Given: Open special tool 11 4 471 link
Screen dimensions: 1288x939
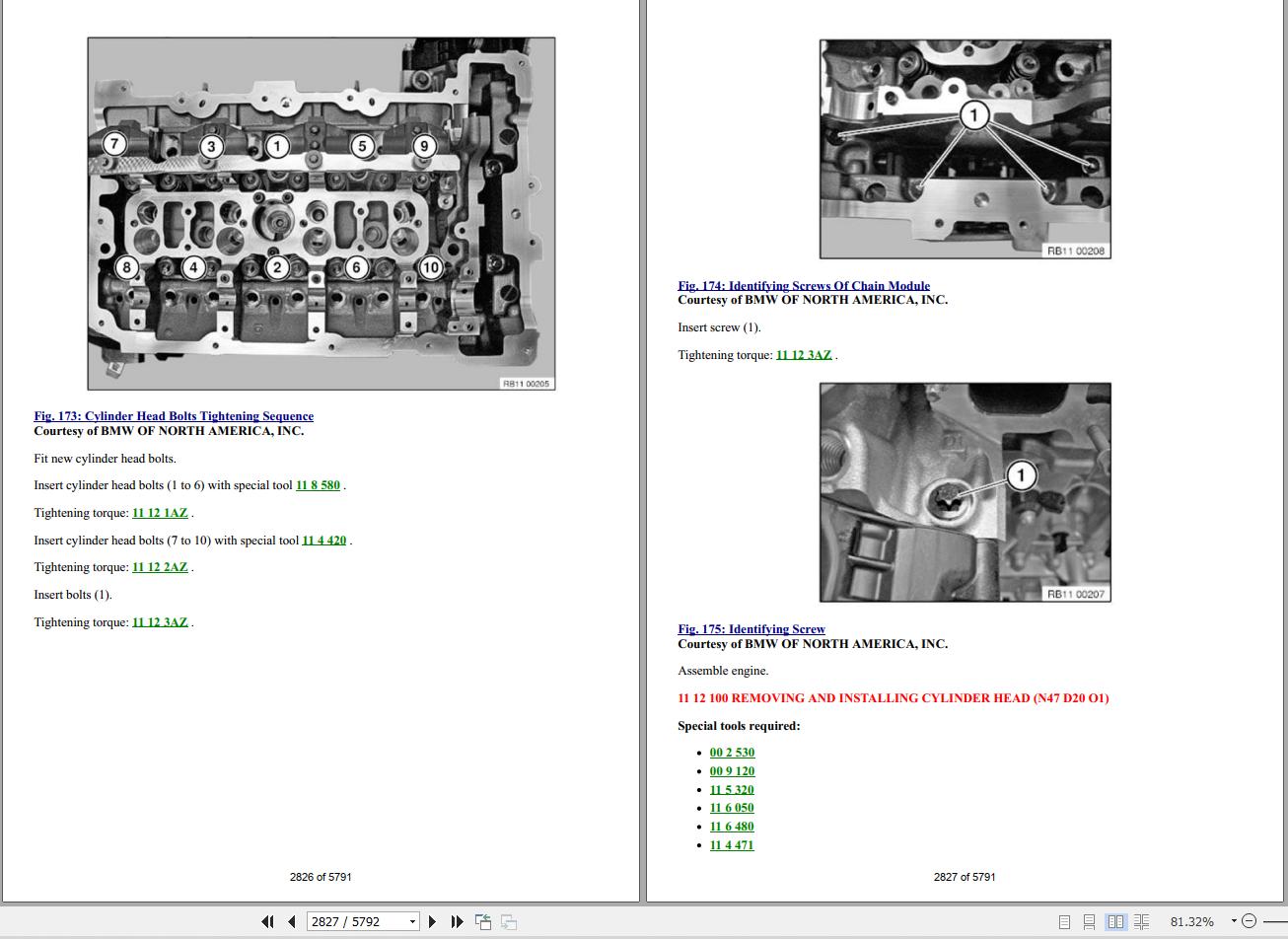Looking at the screenshot, I should (x=732, y=845).
